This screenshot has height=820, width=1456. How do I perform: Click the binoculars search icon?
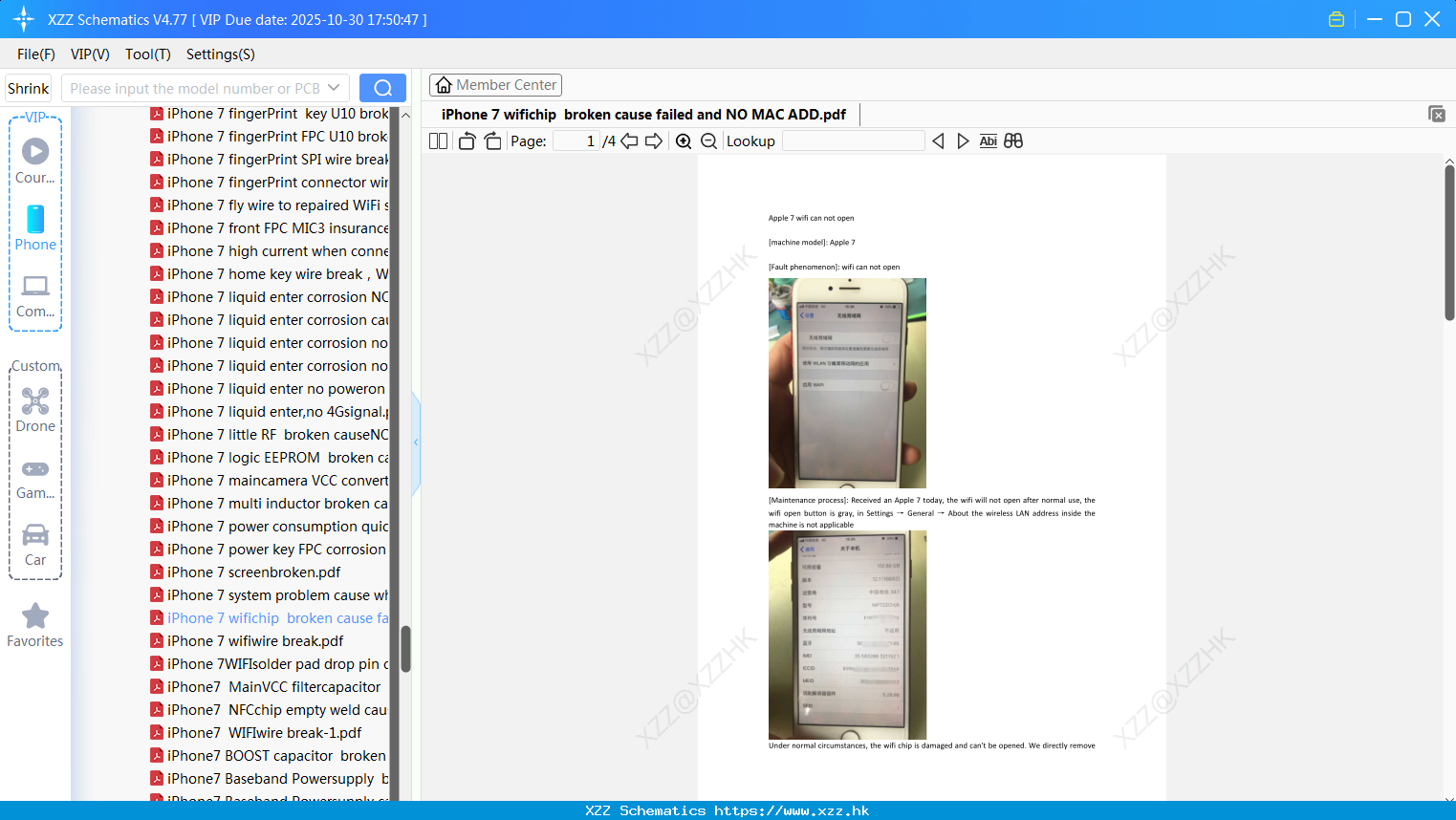tap(1013, 141)
